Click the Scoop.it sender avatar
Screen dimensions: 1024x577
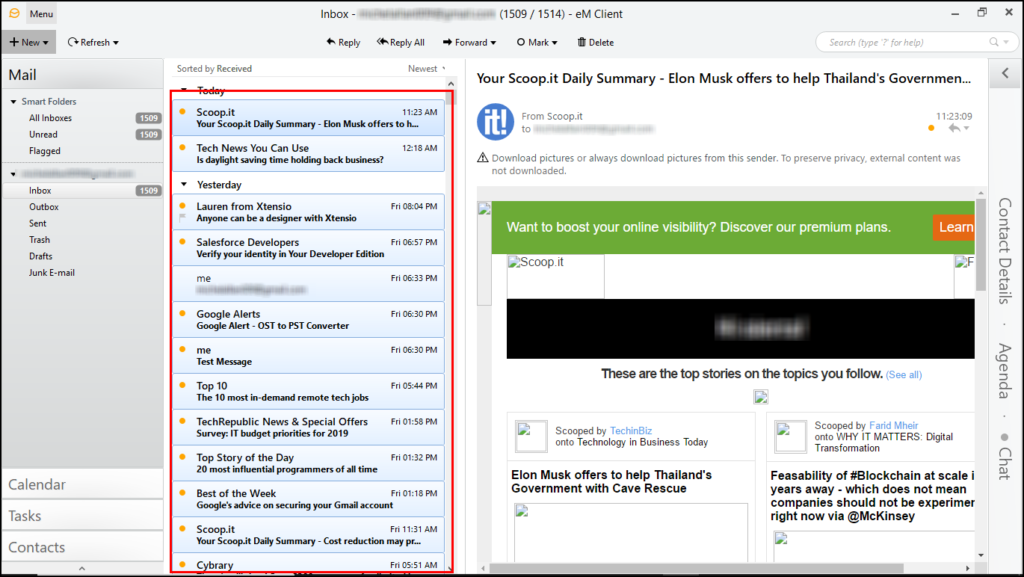[495, 122]
